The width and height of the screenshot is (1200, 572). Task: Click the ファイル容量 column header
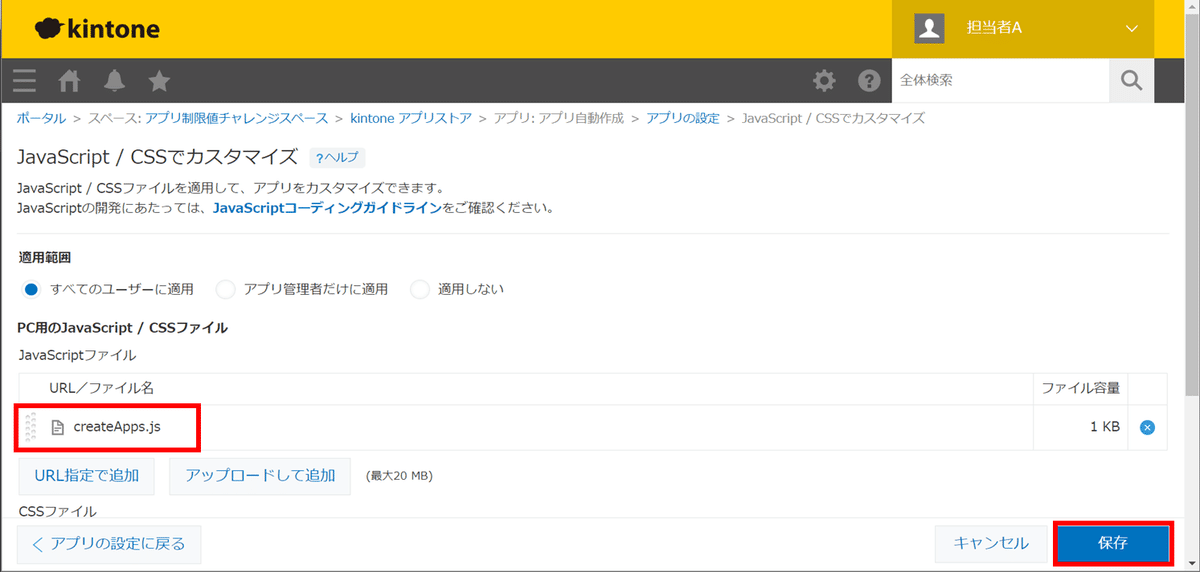click(1081, 388)
